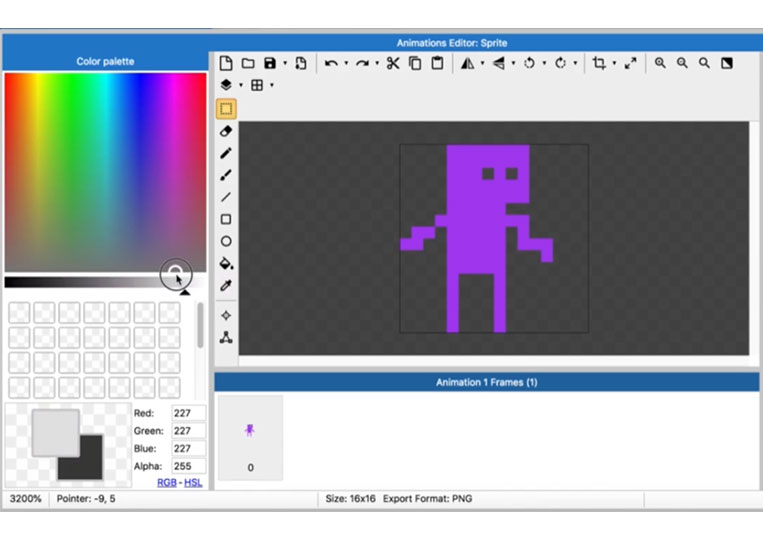Select animation frame 0 thumbnail
Screen dimensions: 763x541
tap(250, 438)
